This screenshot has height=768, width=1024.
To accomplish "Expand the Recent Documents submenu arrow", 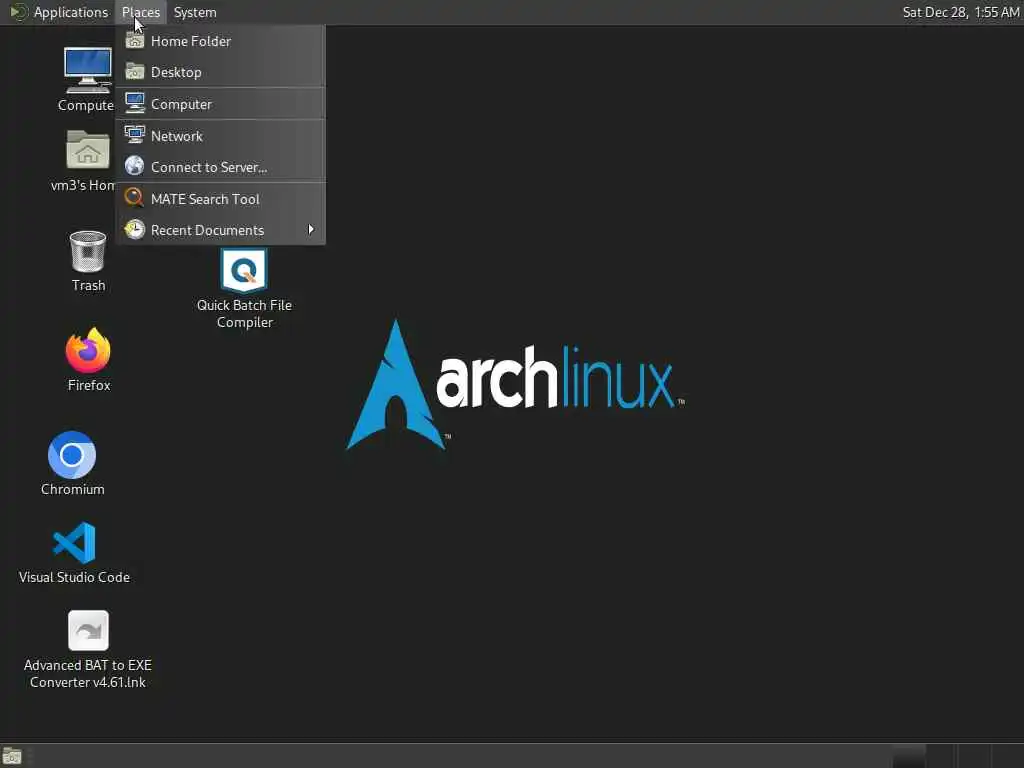I will [x=311, y=229].
